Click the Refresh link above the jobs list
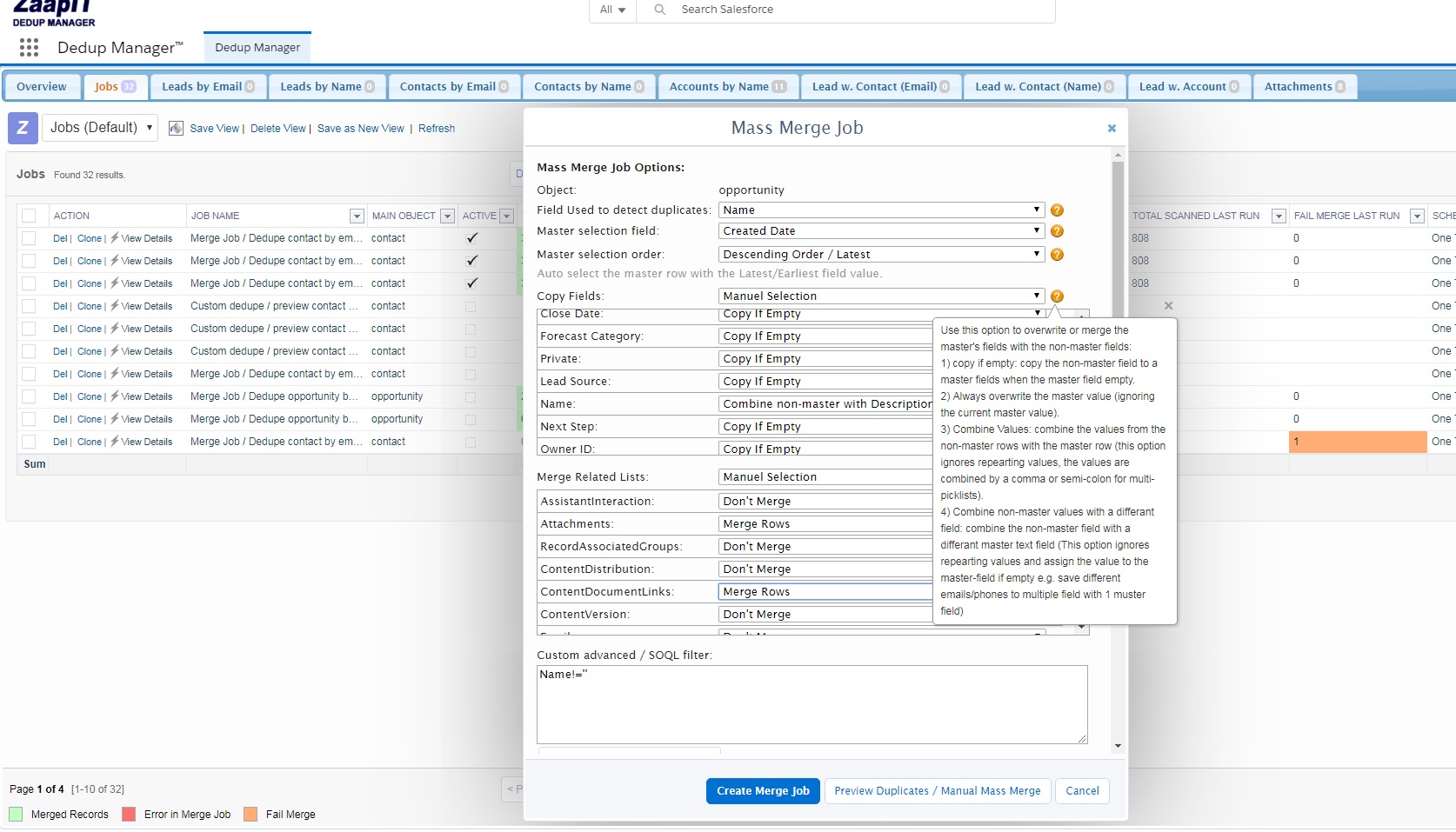Image resolution: width=1456 pixels, height=832 pixels. pos(436,128)
